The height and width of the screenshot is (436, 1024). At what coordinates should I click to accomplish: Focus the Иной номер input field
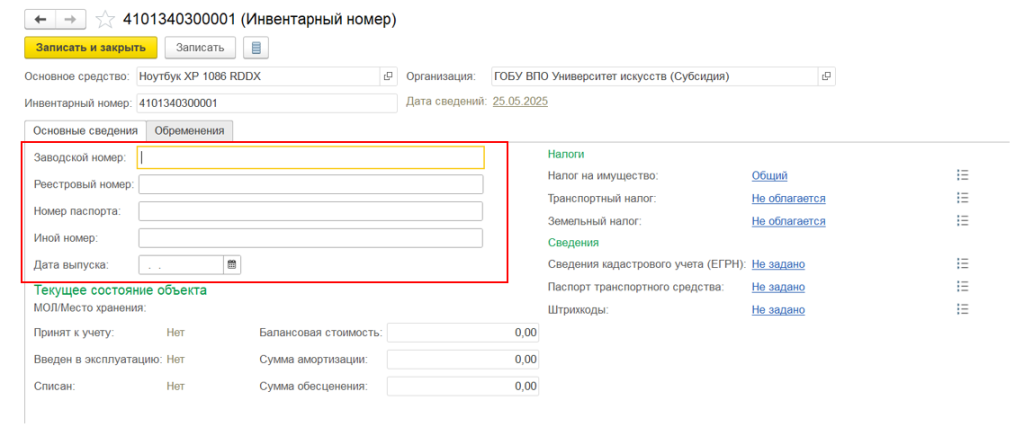(311, 238)
